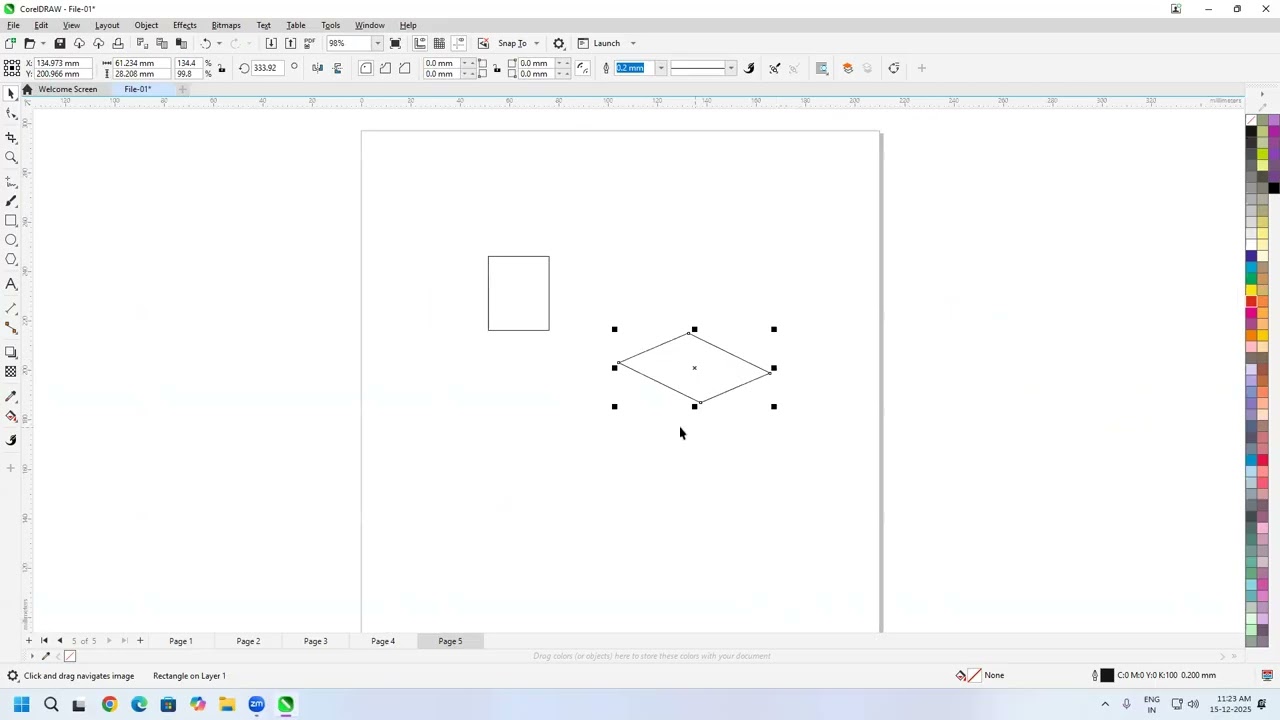The image size is (1280, 720).
Task: Switch to Page 3 tab
Action: 316,641
